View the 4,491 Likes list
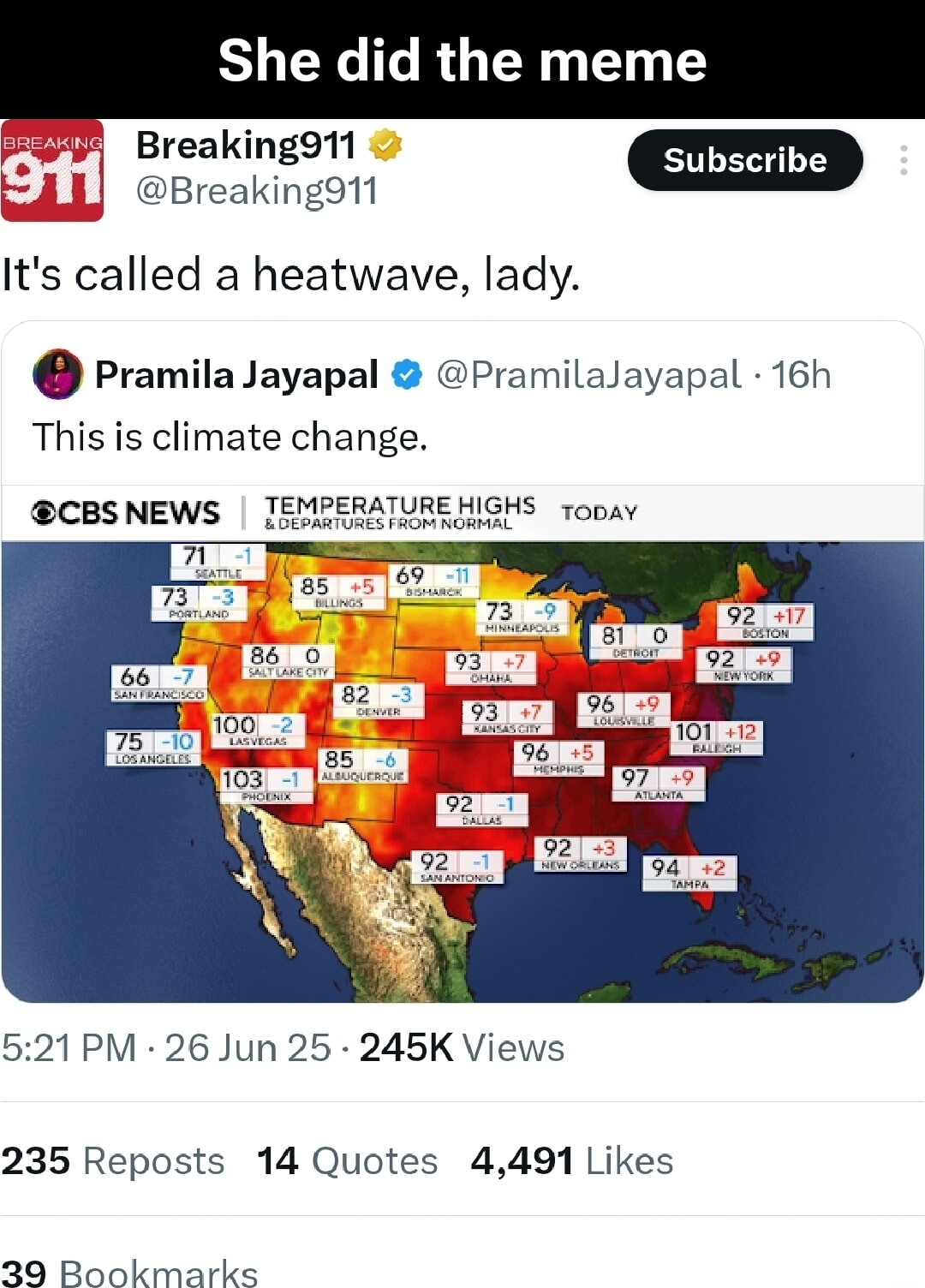925x1288 pixels. [x=572, y=1161]
